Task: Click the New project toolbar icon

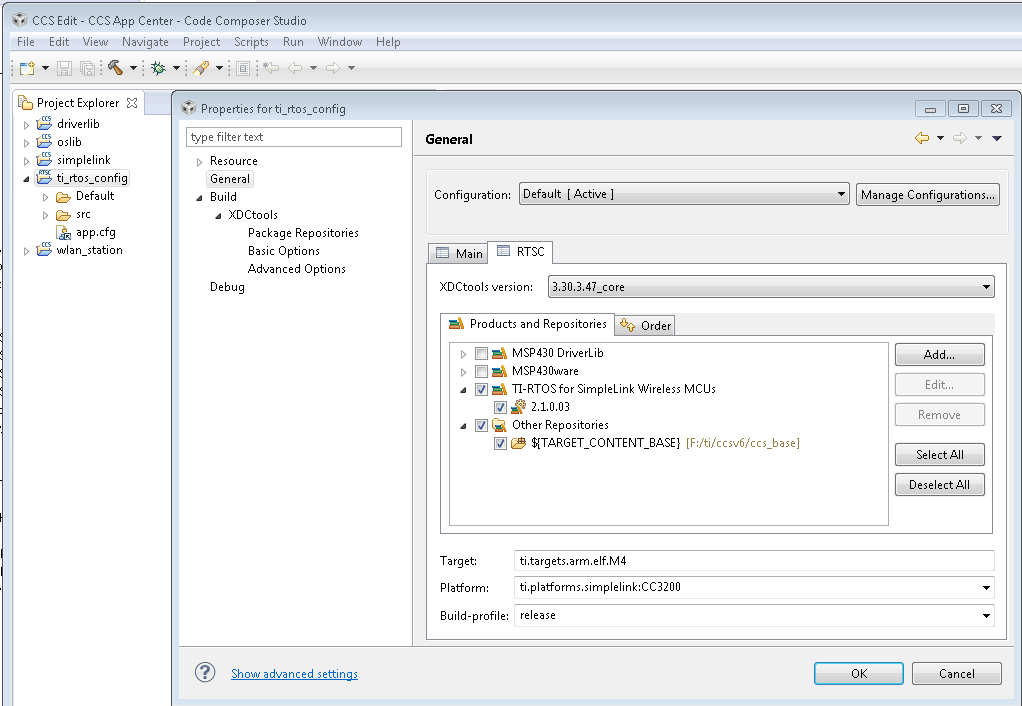Action: (x=27, y=68)
